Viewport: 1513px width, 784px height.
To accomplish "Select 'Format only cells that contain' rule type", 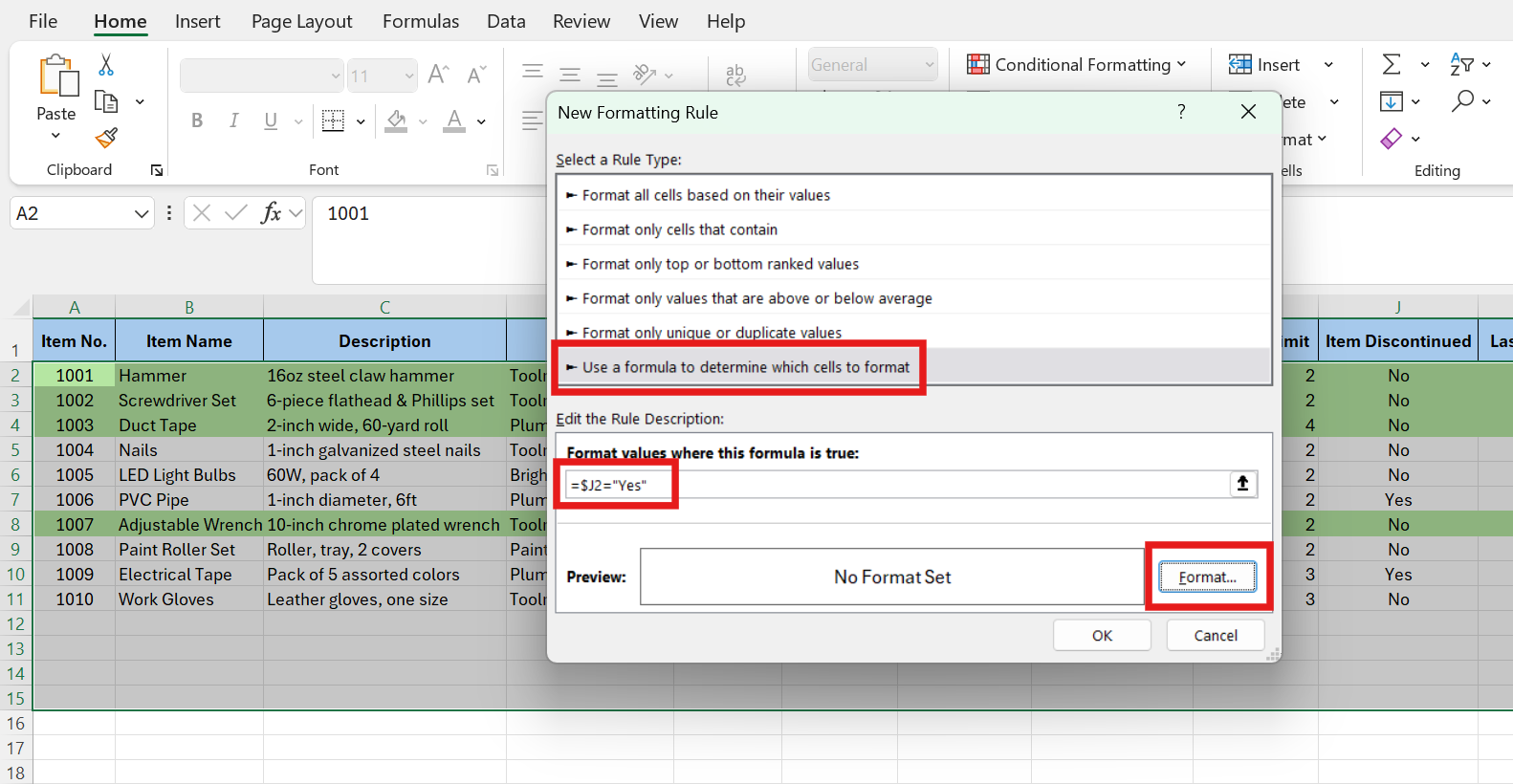I will 679,229.
